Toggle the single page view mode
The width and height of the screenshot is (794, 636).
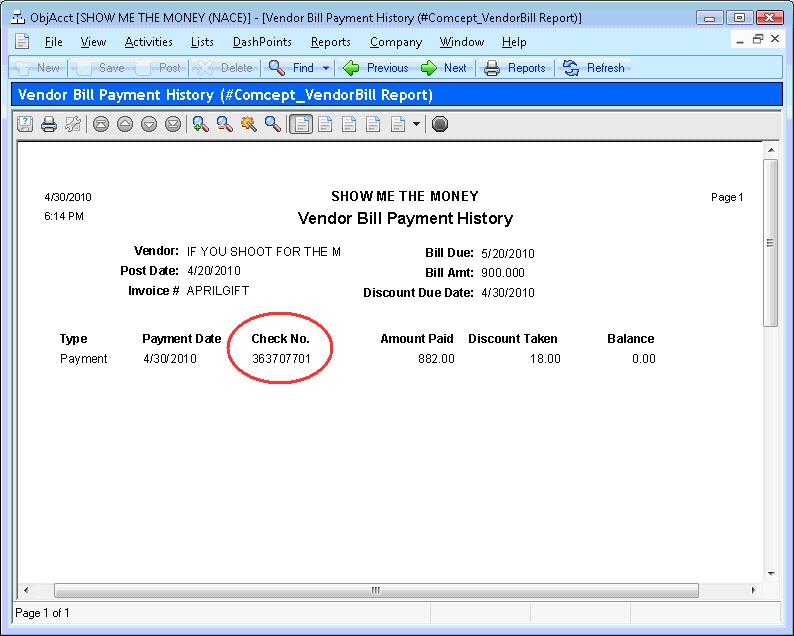300,124
